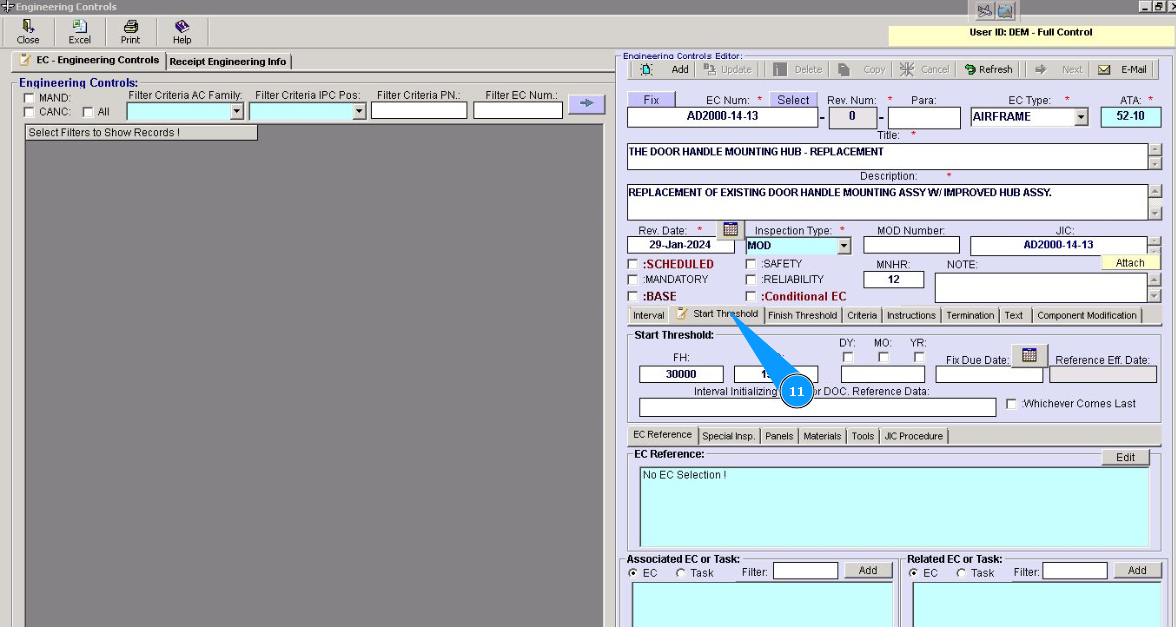Check the Whichever Comes Last option
Image resolution: width=1176 pixels, height=629 pixels.
tap(1011, 404)
